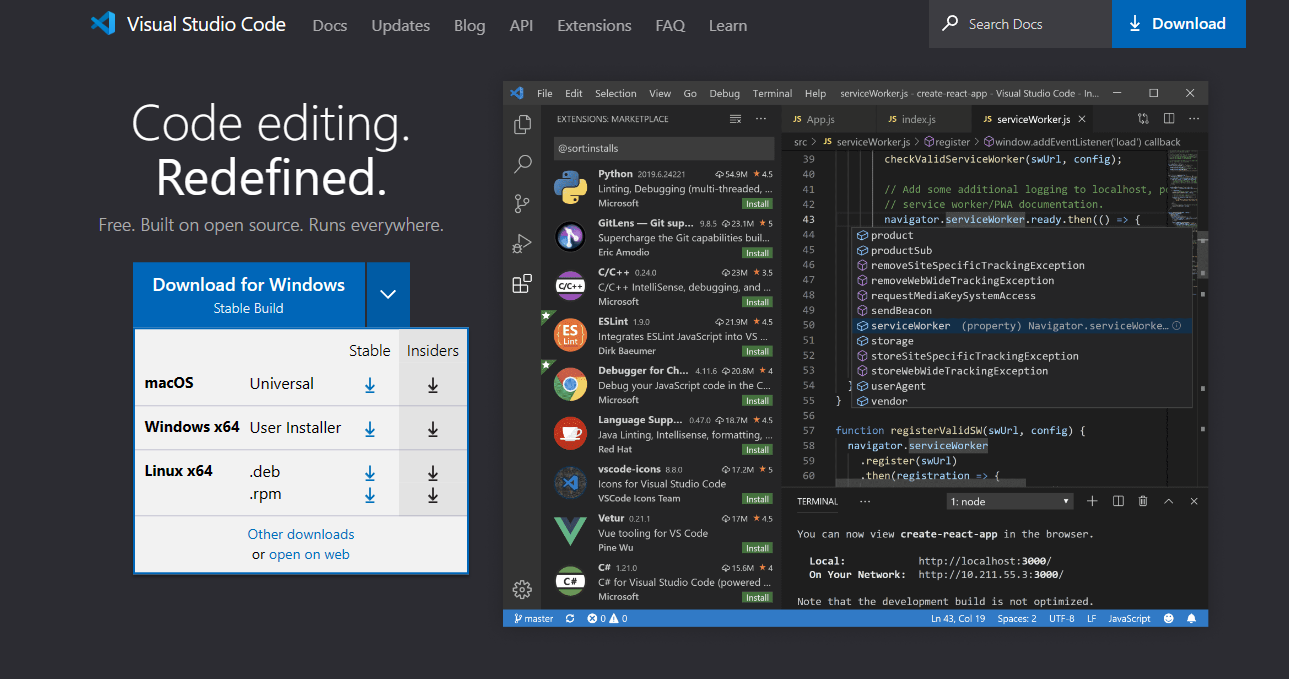Click the 'JavaScript' language mode in status bar

pos(1129,619)
